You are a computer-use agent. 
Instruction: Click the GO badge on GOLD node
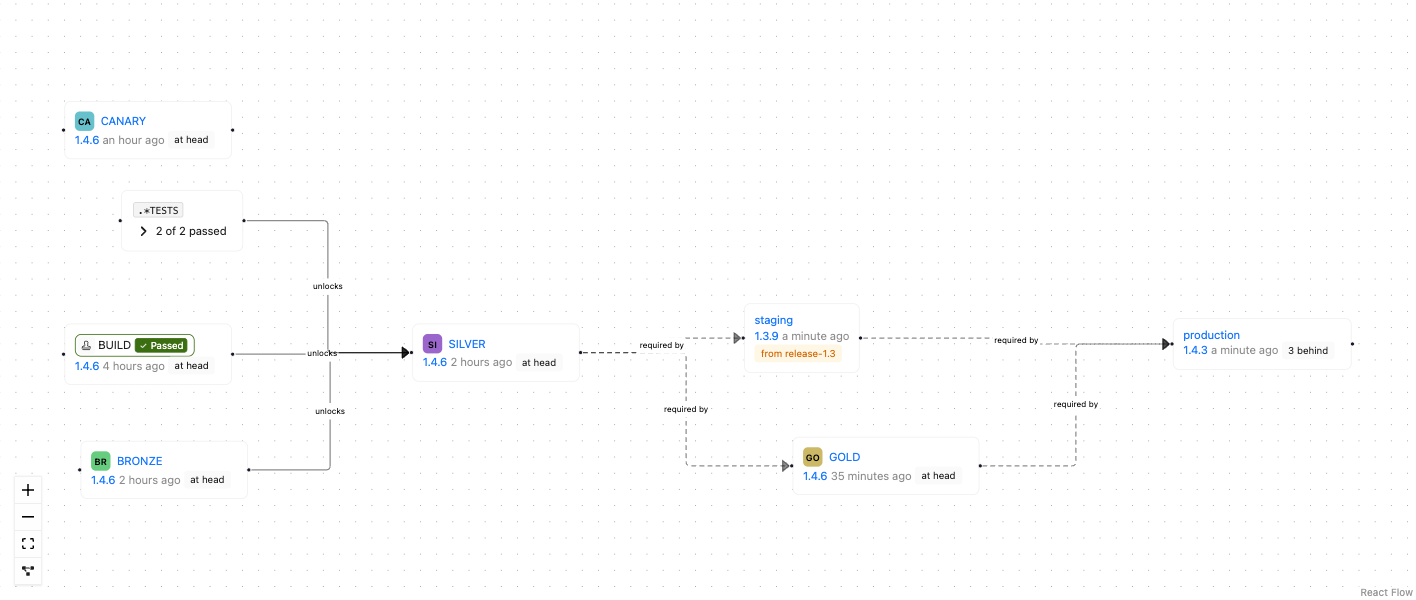812,457
